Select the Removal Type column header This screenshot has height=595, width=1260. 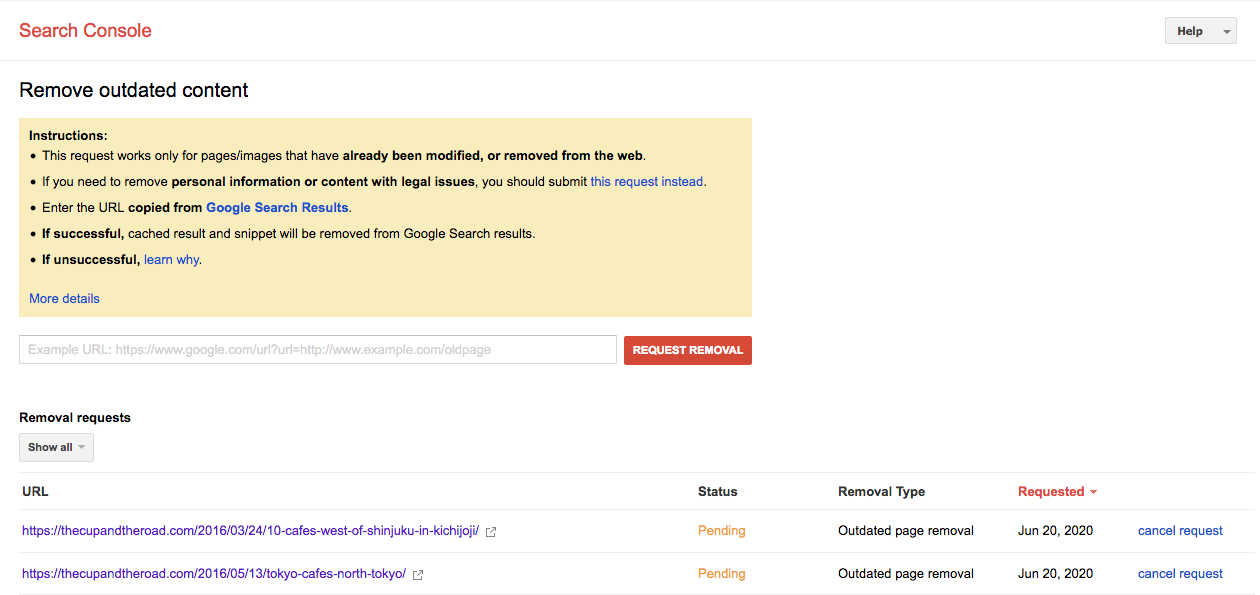[x=881, y=492]
